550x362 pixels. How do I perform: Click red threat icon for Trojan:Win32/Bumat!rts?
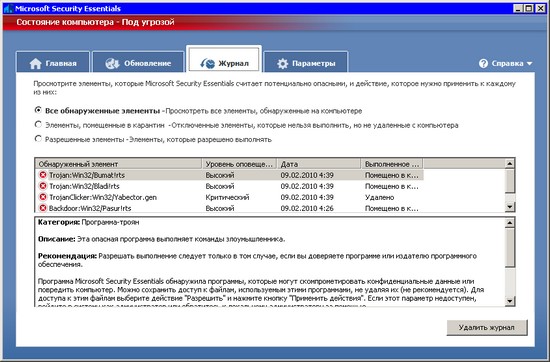pos(43,175)
